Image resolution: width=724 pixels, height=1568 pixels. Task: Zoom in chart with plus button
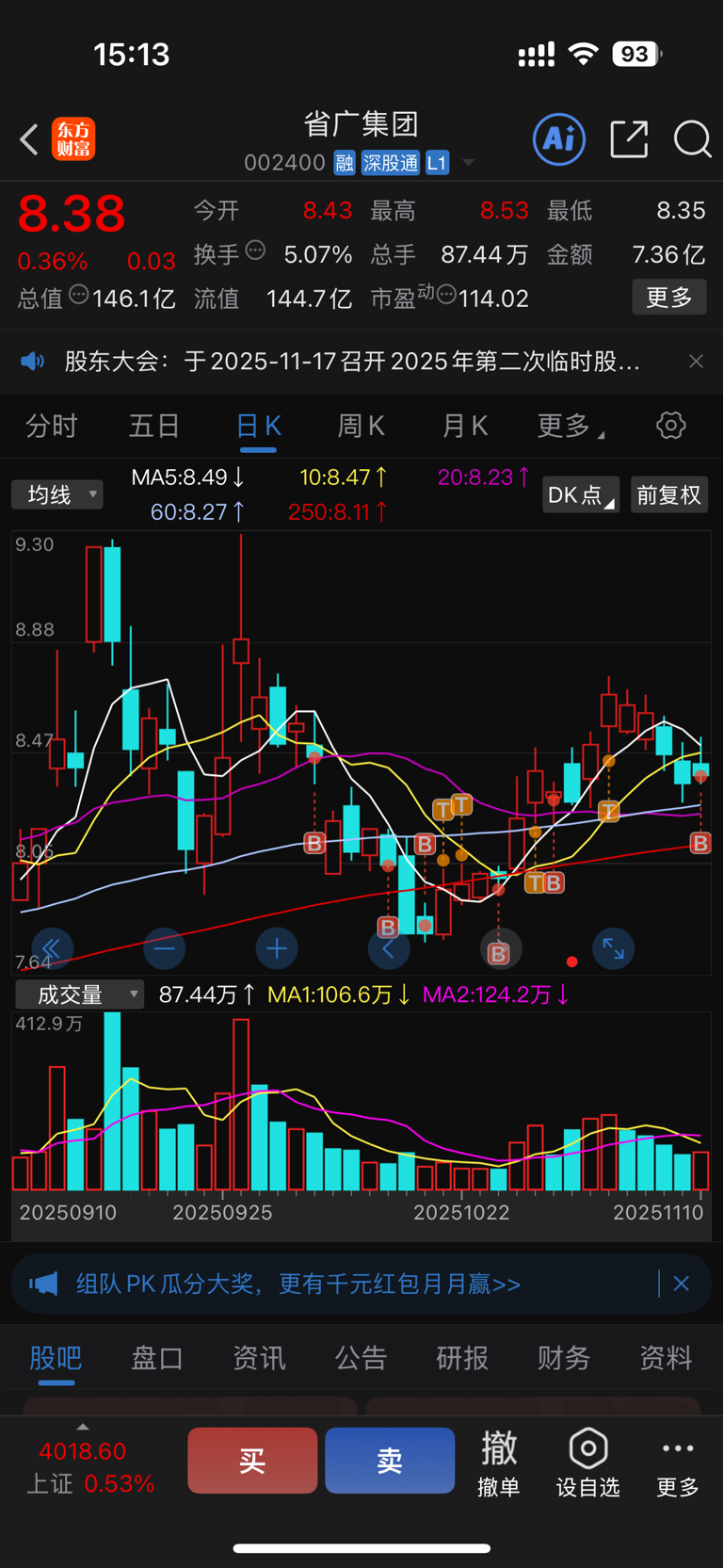point(277,948)
